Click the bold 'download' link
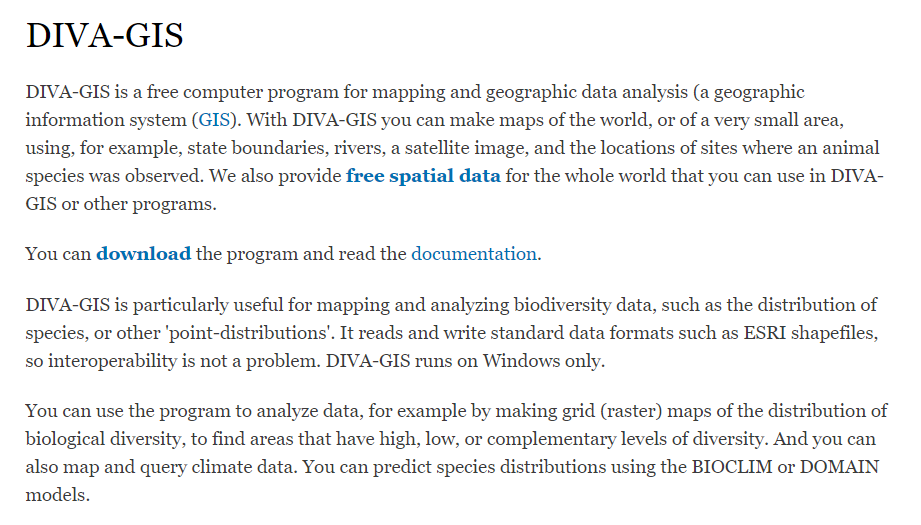Screen dimensions: 921x525 [143, 254]
